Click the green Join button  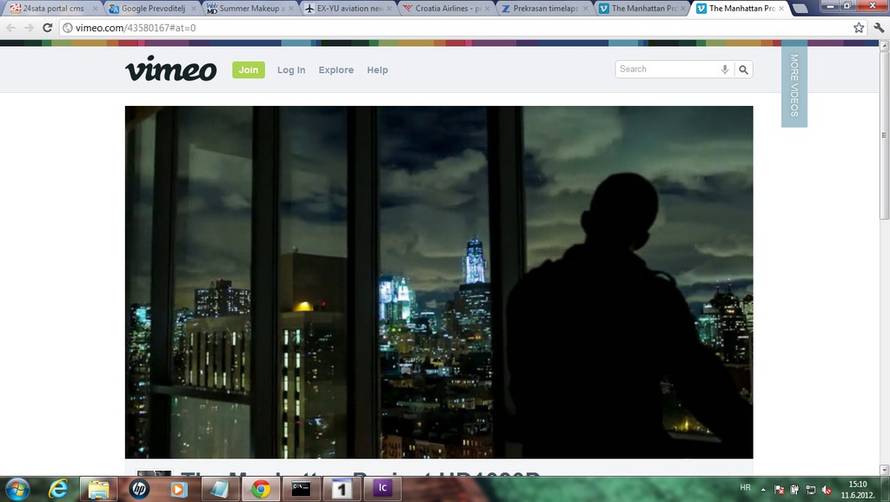coord(248,69)
